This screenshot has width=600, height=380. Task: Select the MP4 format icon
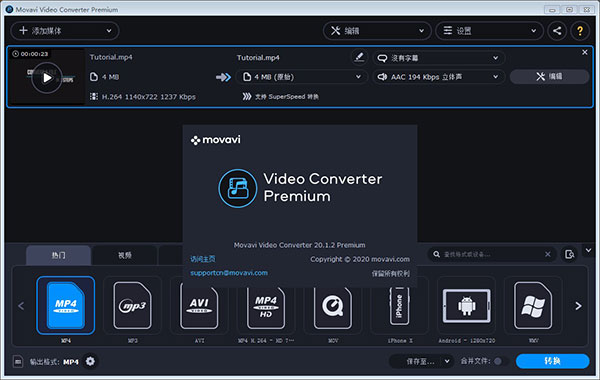pos(66,305)
